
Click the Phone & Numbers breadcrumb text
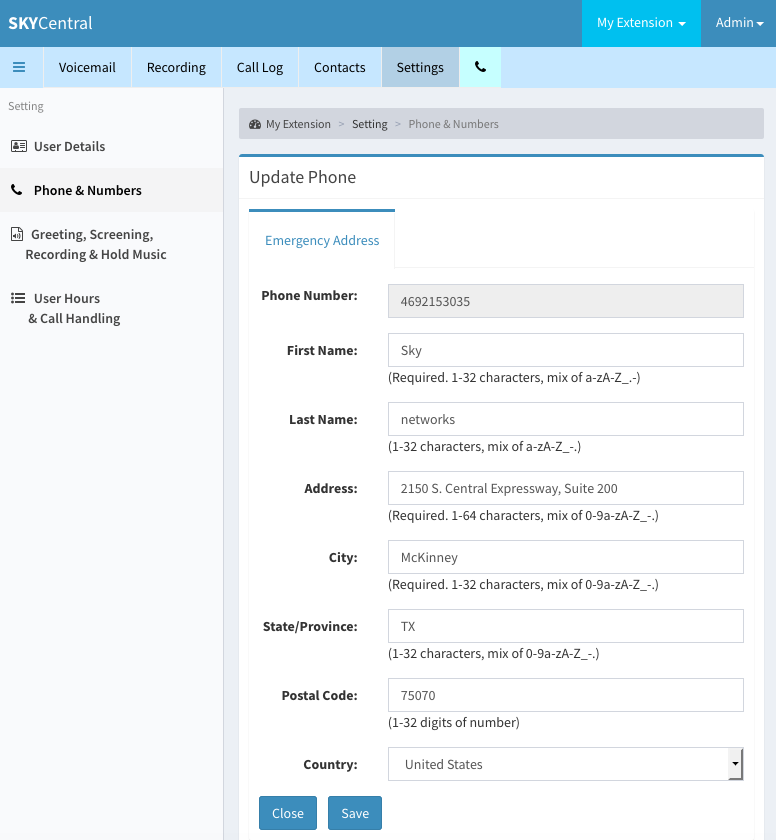point(454,124)
